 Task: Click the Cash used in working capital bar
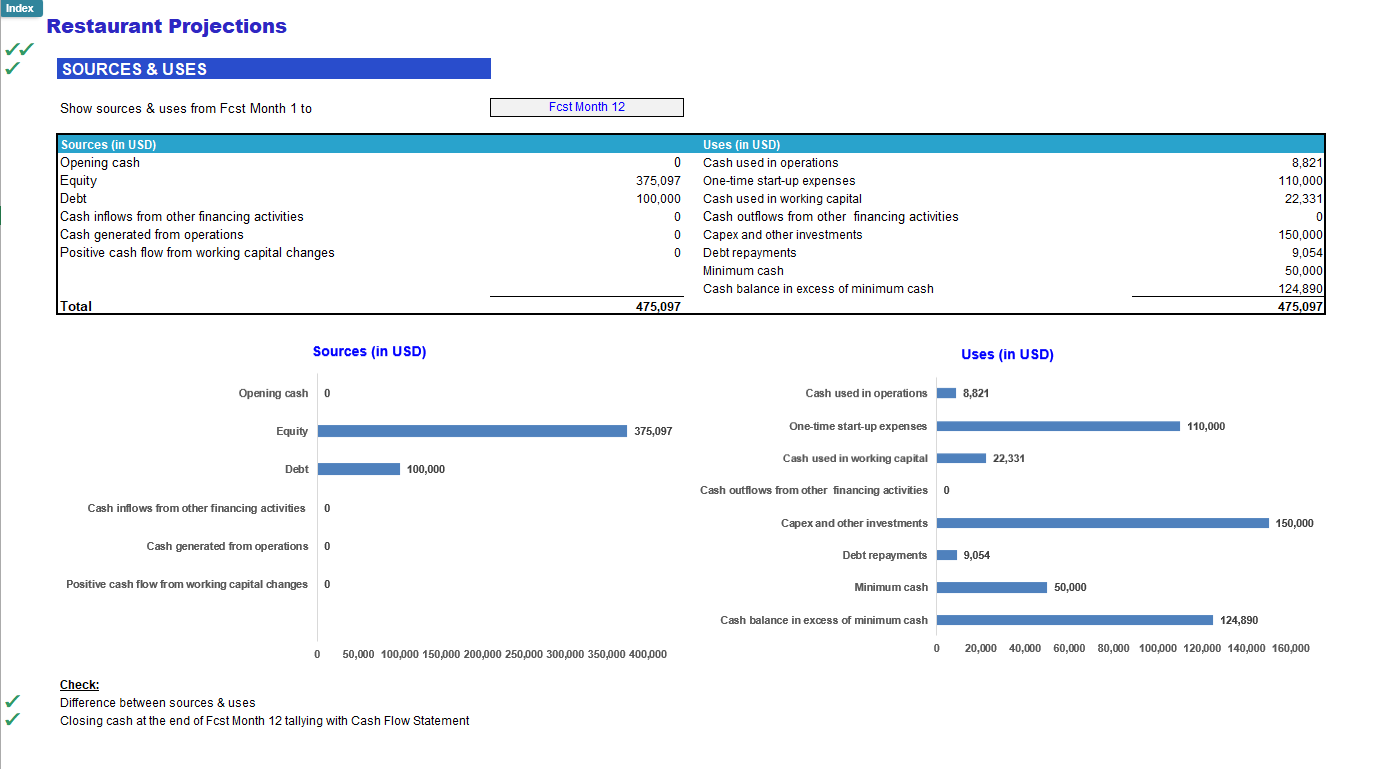pos(961,458)
